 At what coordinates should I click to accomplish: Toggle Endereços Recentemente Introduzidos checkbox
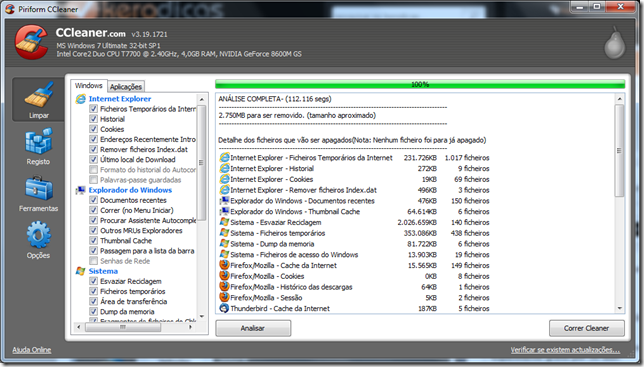pyautogui.click(x=94, y=139)
